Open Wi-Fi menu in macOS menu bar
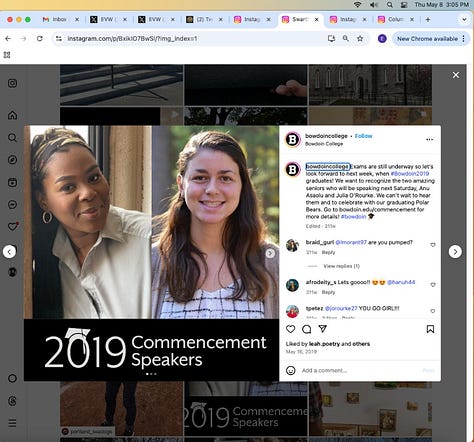 tap(357, 5)
